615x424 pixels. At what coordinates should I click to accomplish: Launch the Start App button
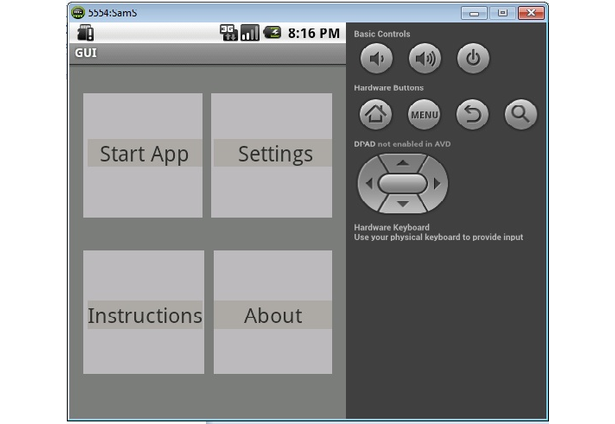point(143,155)
